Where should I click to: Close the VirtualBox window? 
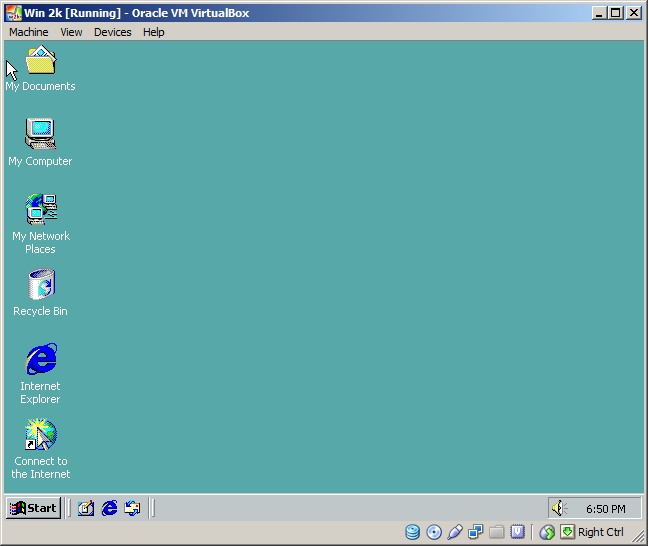(634, 13)
